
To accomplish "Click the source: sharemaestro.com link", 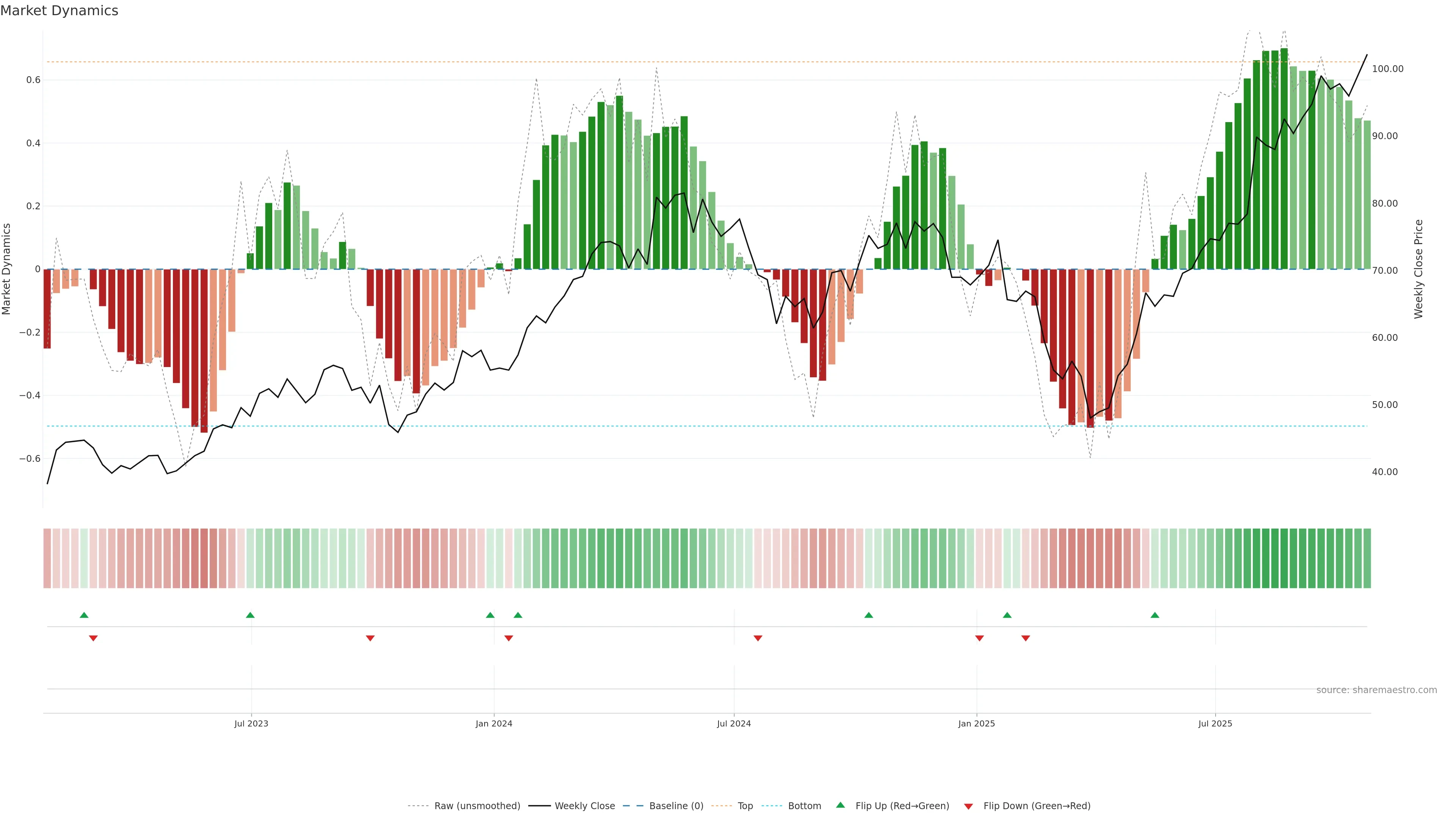I will (1376, 690).
